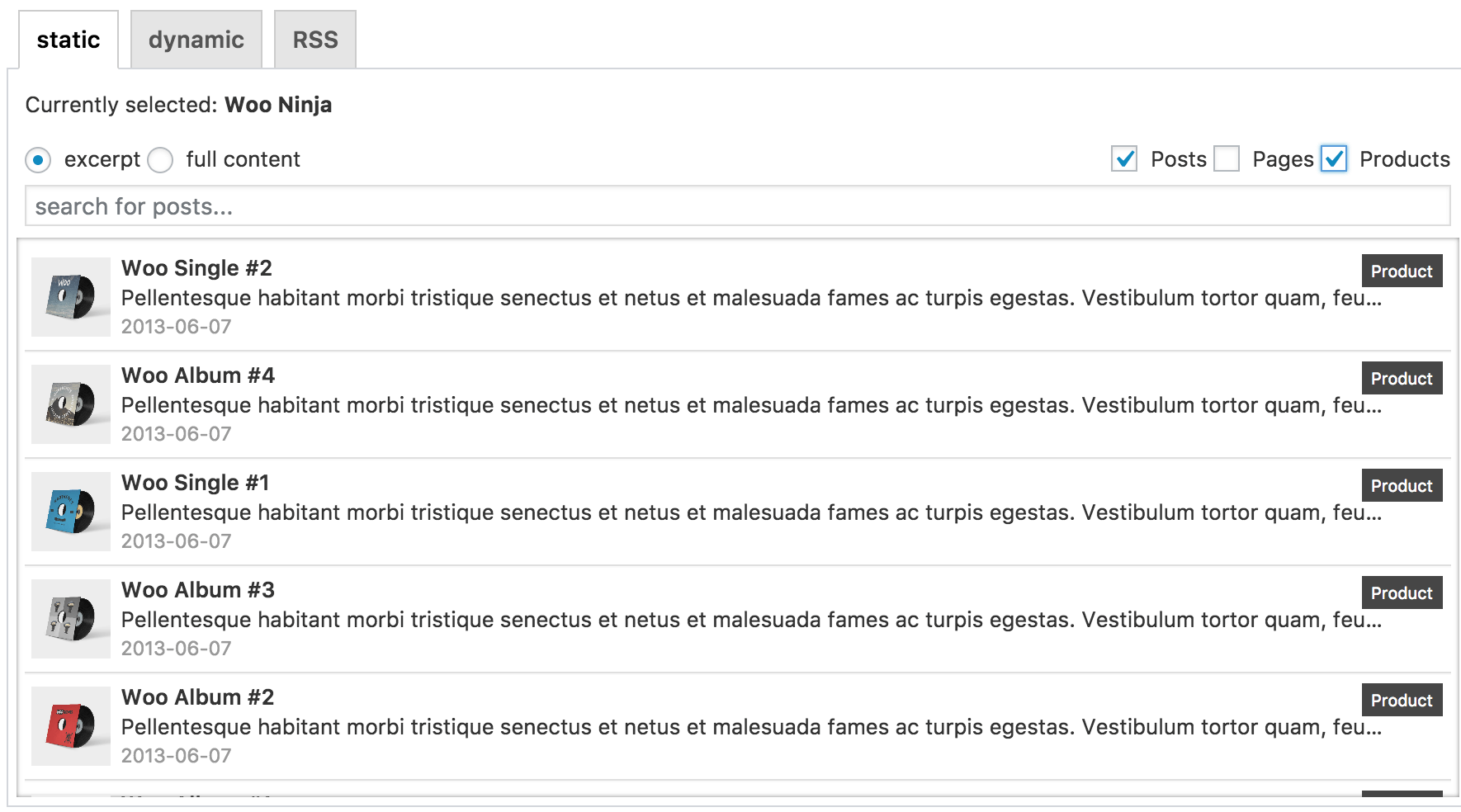
Task: Click inside the search for posts field
Action: (x=737, y=206)
